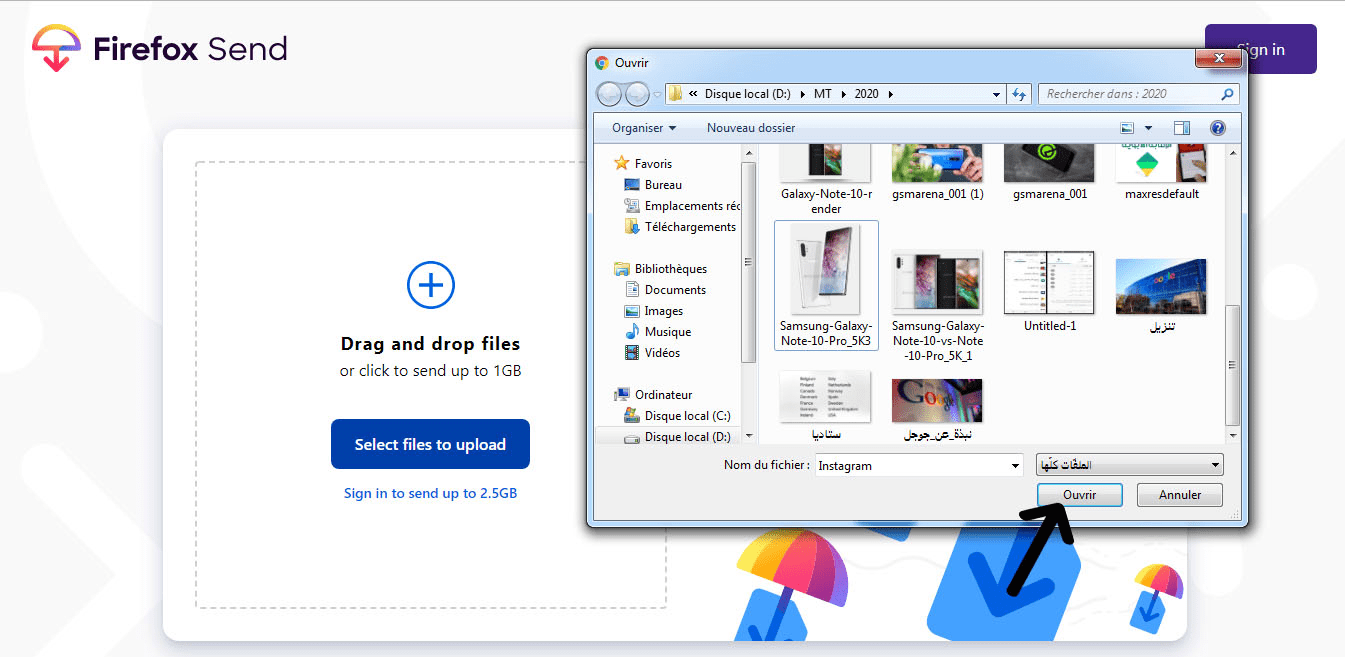Click the Firefox Send umbrella logo
This screenshot has height=657, width=1345.
[56, 48]
